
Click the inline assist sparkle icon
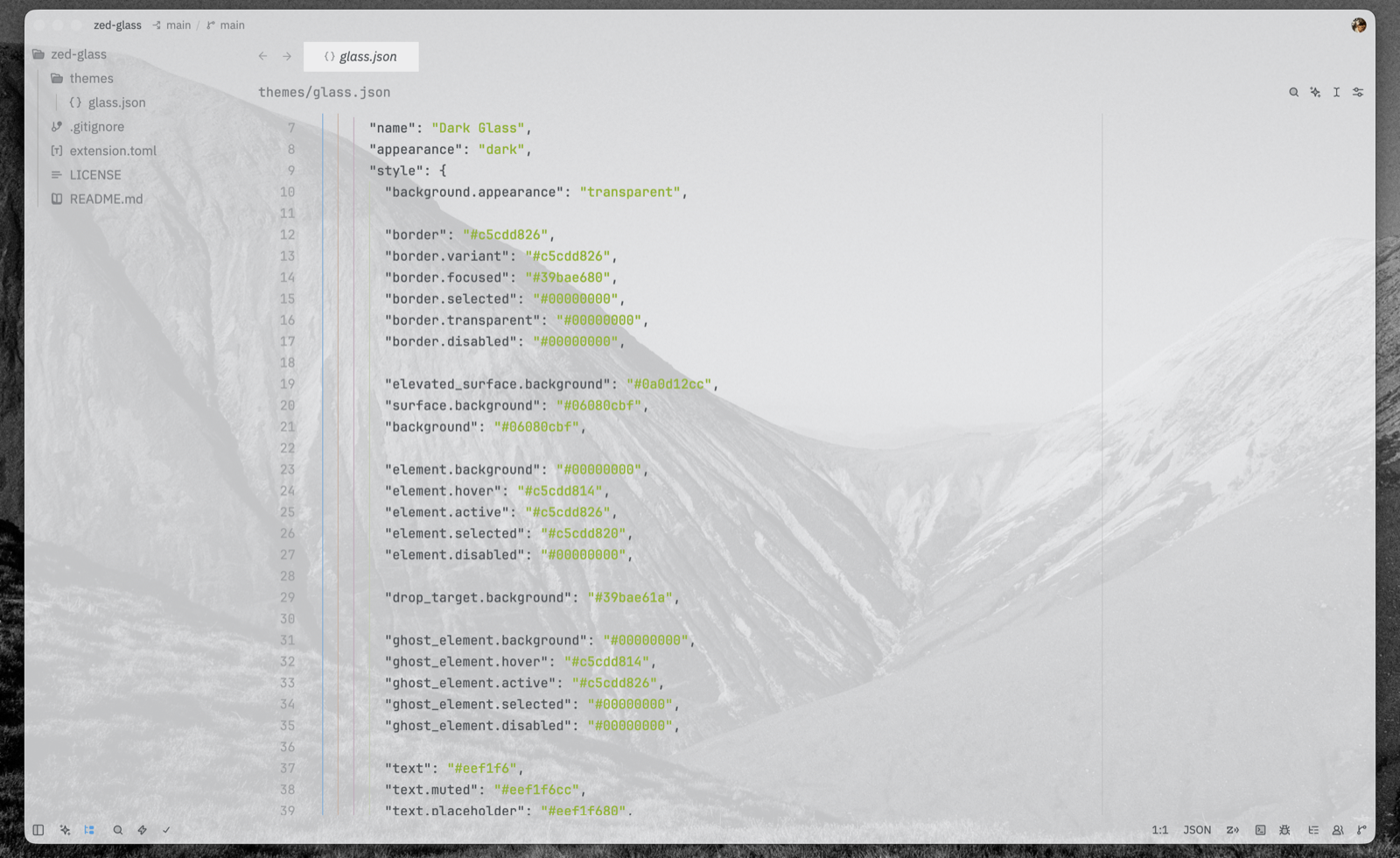[x=1315, y=92]
